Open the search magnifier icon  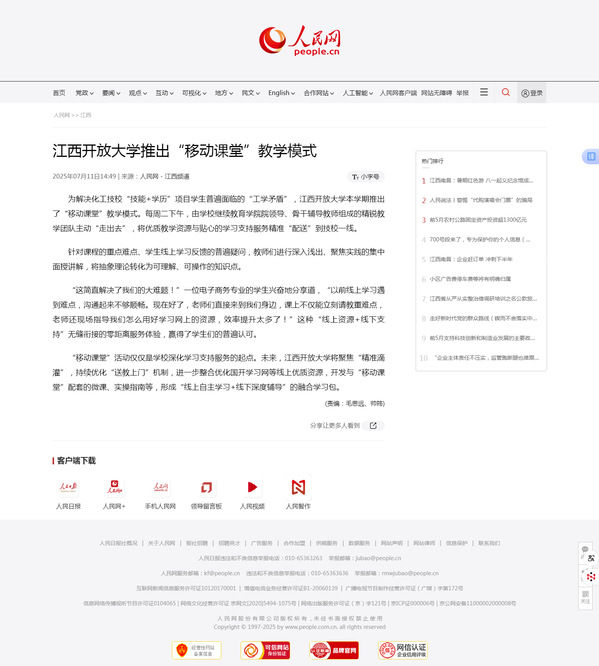click(506, 92)
